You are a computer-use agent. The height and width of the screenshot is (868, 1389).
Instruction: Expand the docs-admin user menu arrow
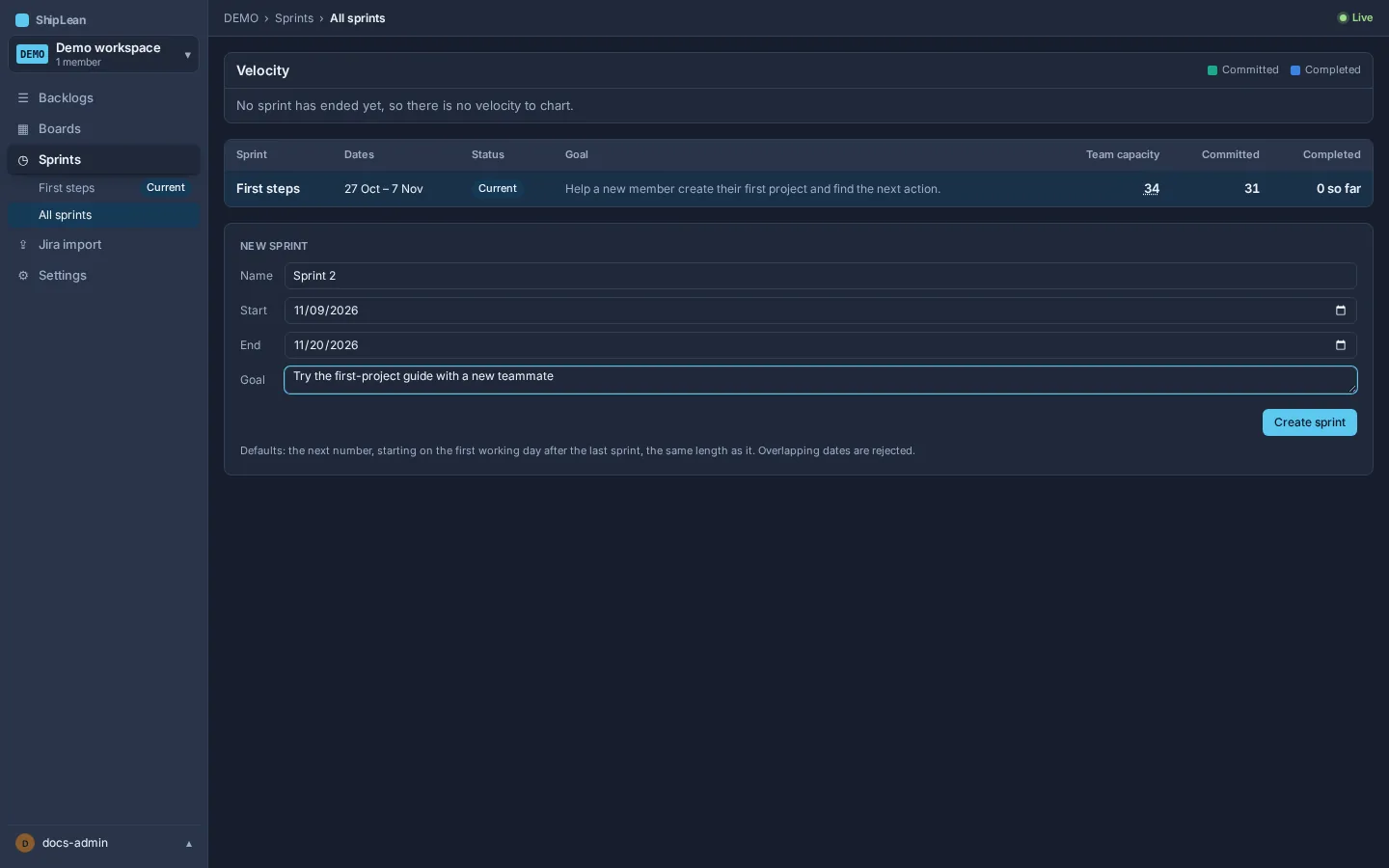pyautogui.click(x=189, y=844)
